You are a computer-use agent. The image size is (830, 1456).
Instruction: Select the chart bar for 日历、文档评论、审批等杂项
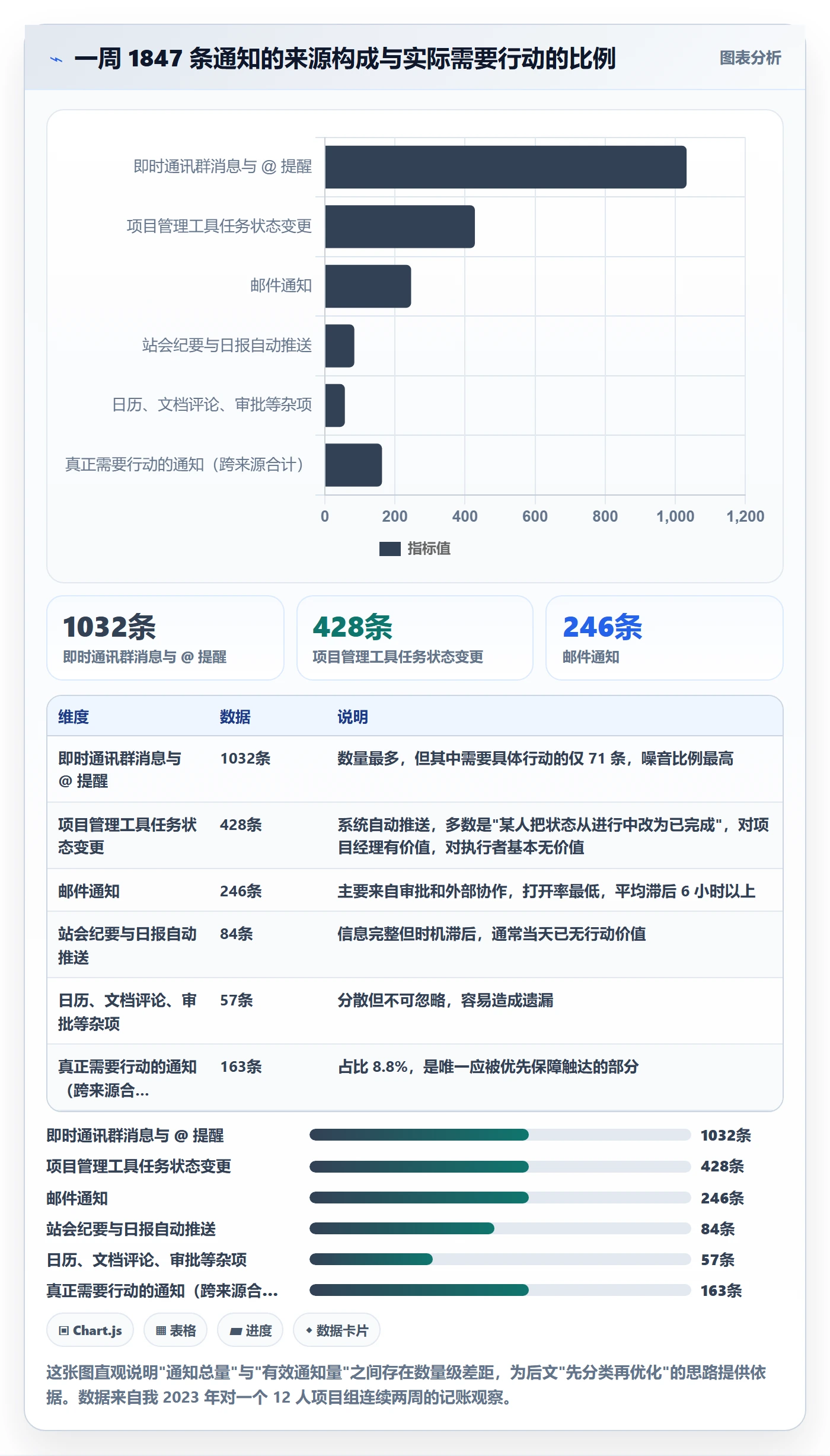[x=335, y=405]
